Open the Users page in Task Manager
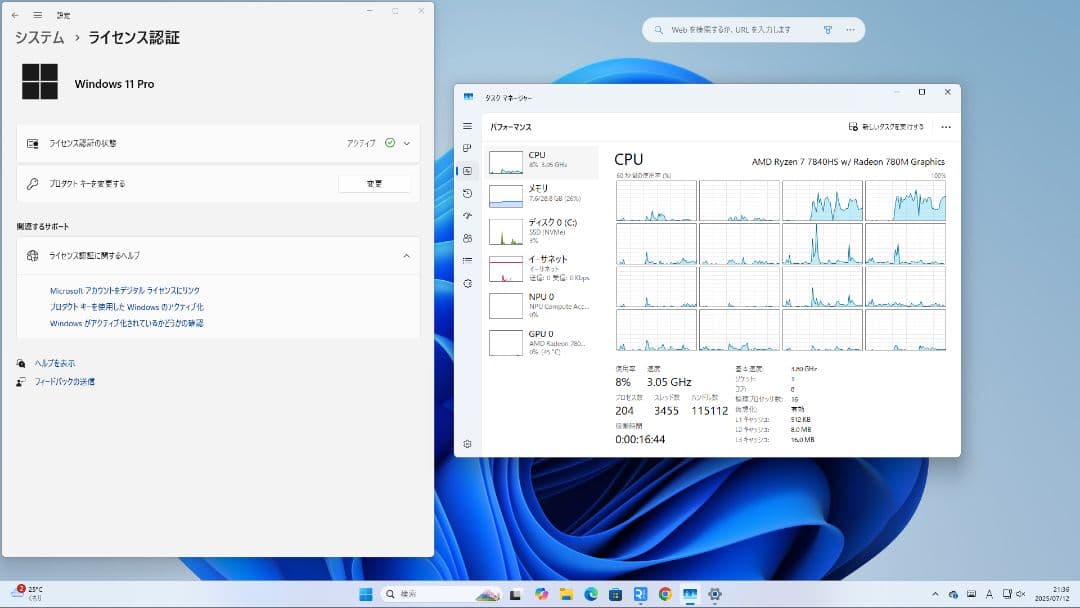1080x608 pixels. [x=468, y=238]
